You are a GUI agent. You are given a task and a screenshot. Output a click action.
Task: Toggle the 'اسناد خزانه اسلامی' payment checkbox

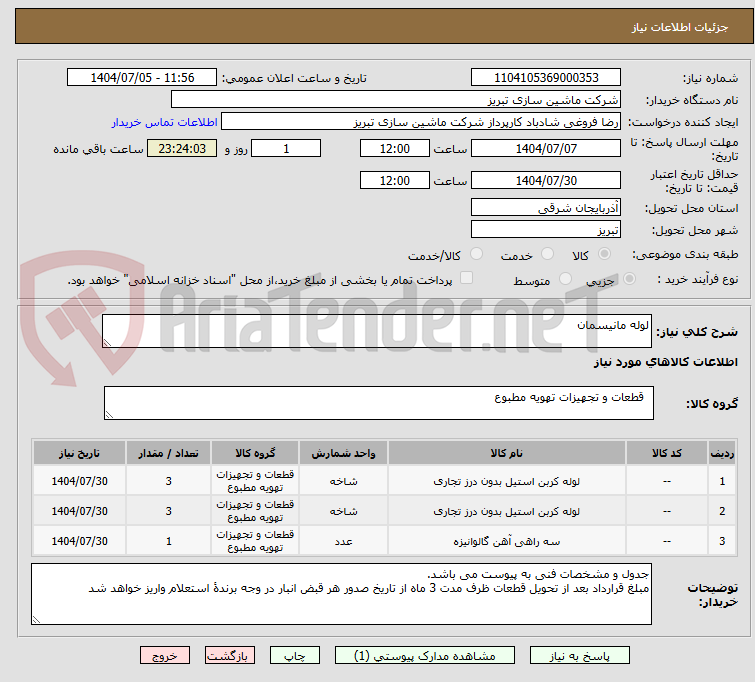tap(466, 280)
